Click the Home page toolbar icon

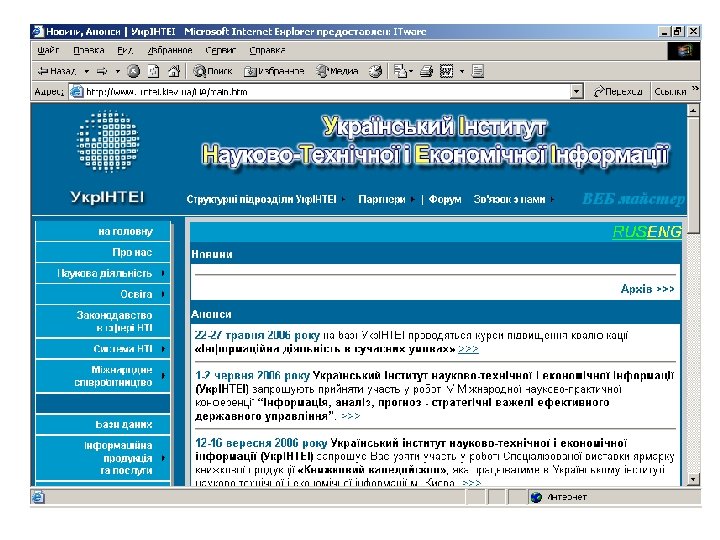[x=174, y=71]
